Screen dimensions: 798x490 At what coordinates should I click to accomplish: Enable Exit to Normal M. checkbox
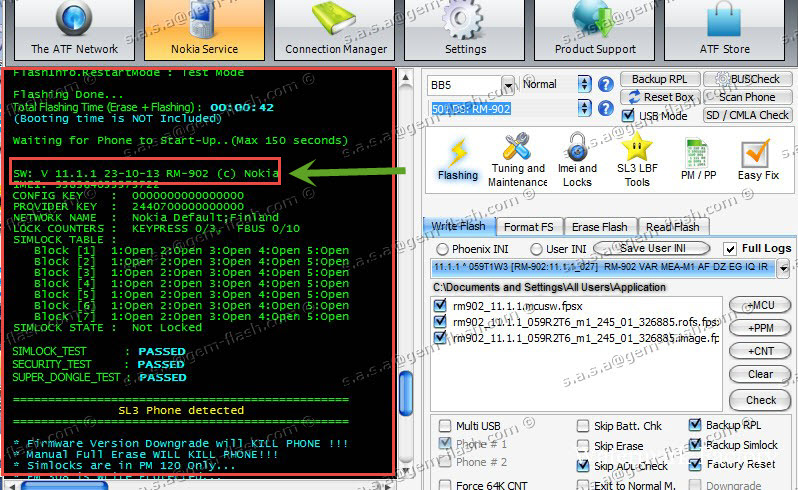click(583, 485)
